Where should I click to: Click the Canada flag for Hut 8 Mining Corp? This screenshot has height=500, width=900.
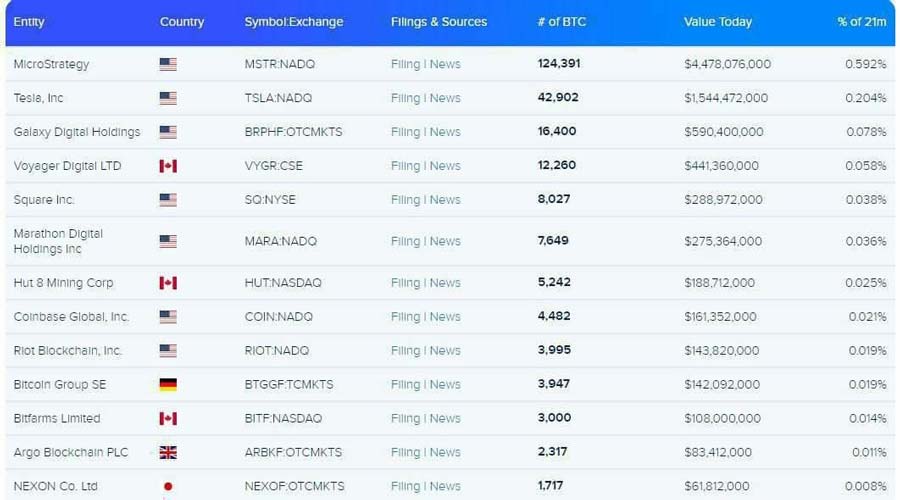(168, 283)
